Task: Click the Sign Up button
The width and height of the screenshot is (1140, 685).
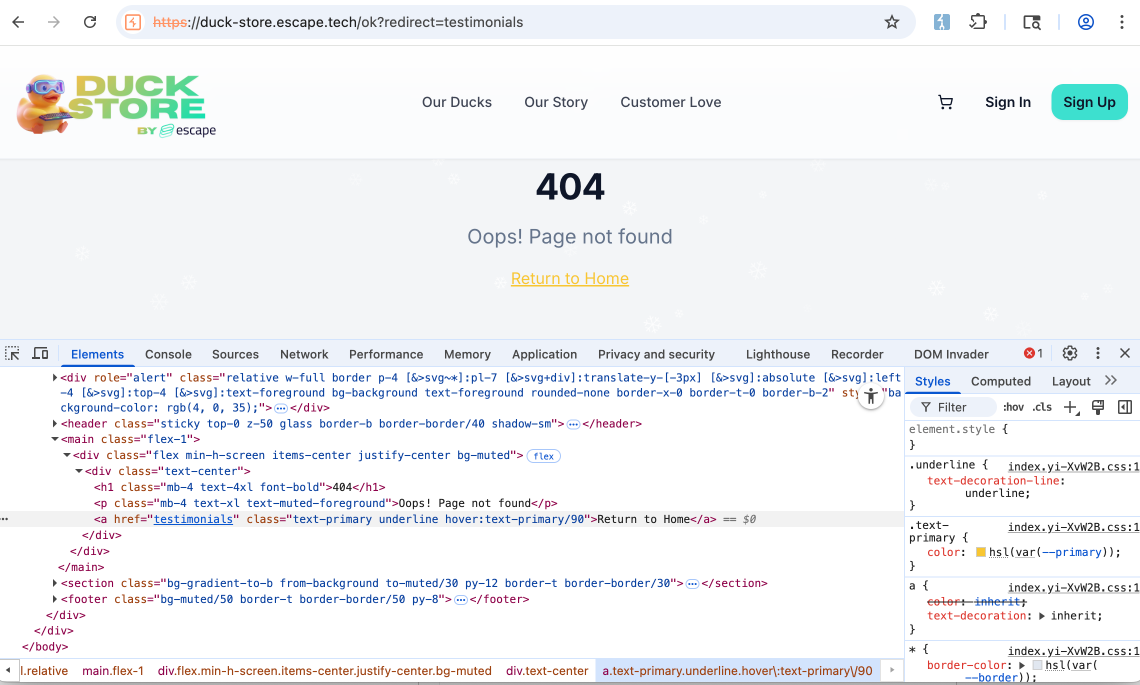Action: pyautogui.click(x=1089, y=101)
